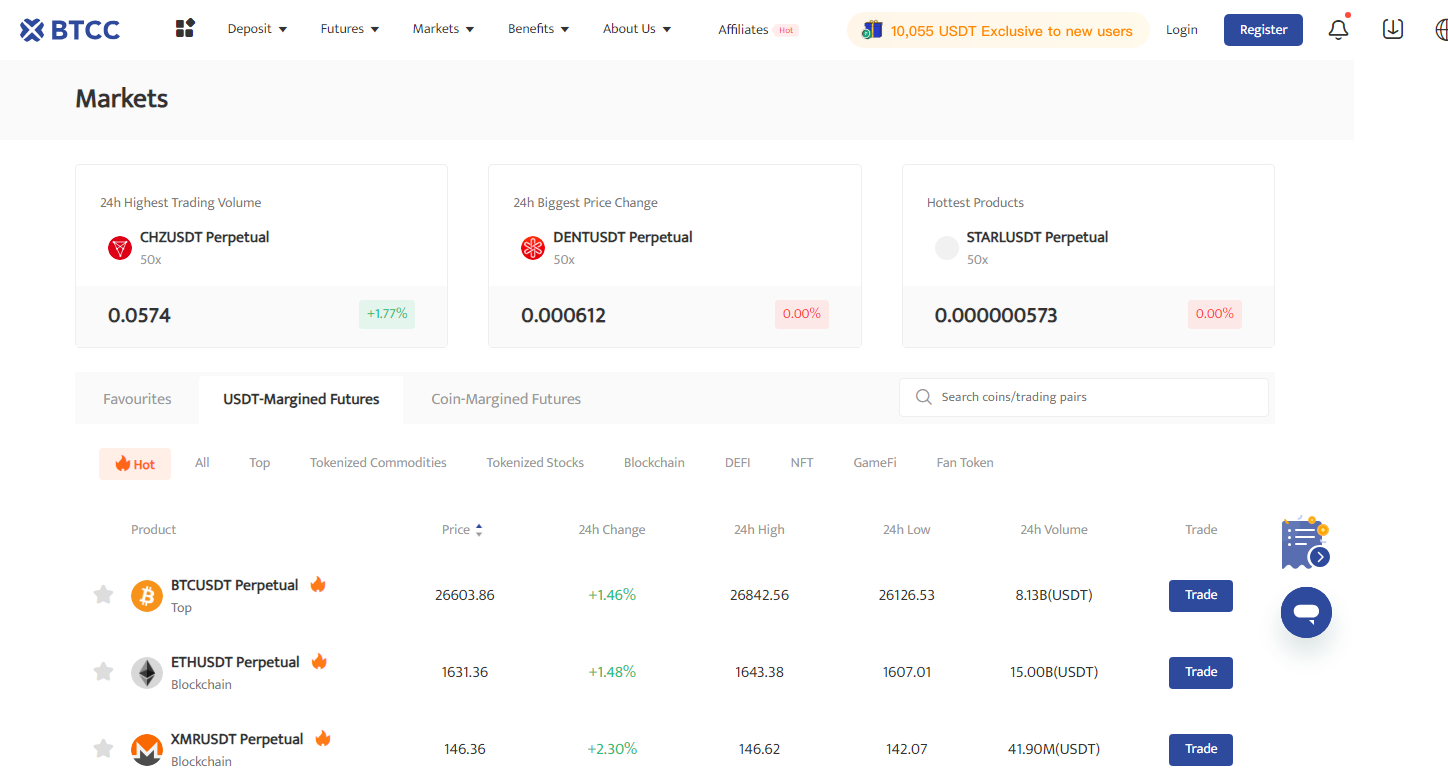Click the flame icon beside XMRUSDT
This screenshot has height=779, width=1448.
[323, 738]
